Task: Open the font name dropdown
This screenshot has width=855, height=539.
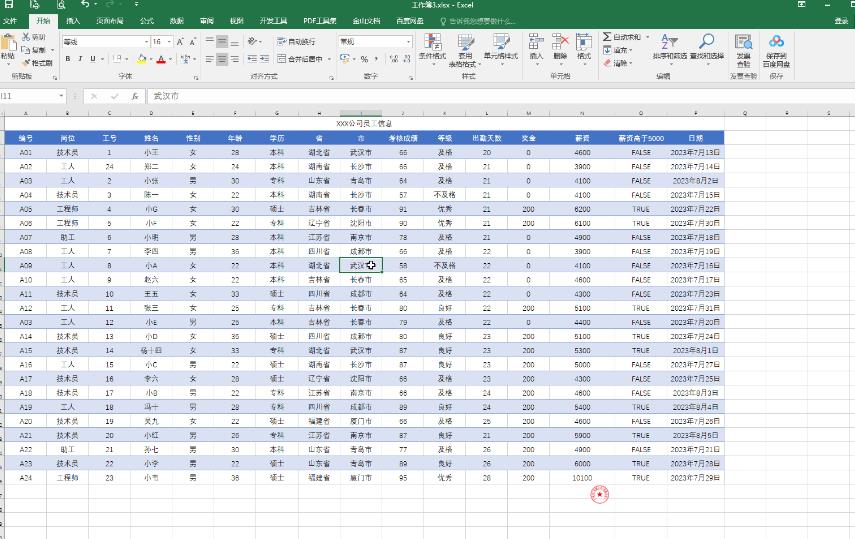Action: 146,41
